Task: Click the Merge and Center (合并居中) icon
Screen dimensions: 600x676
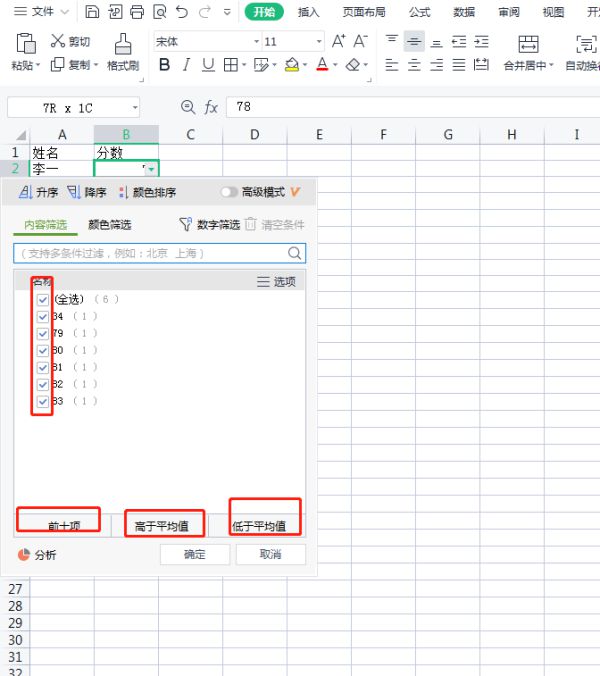Action: point(528,44)
